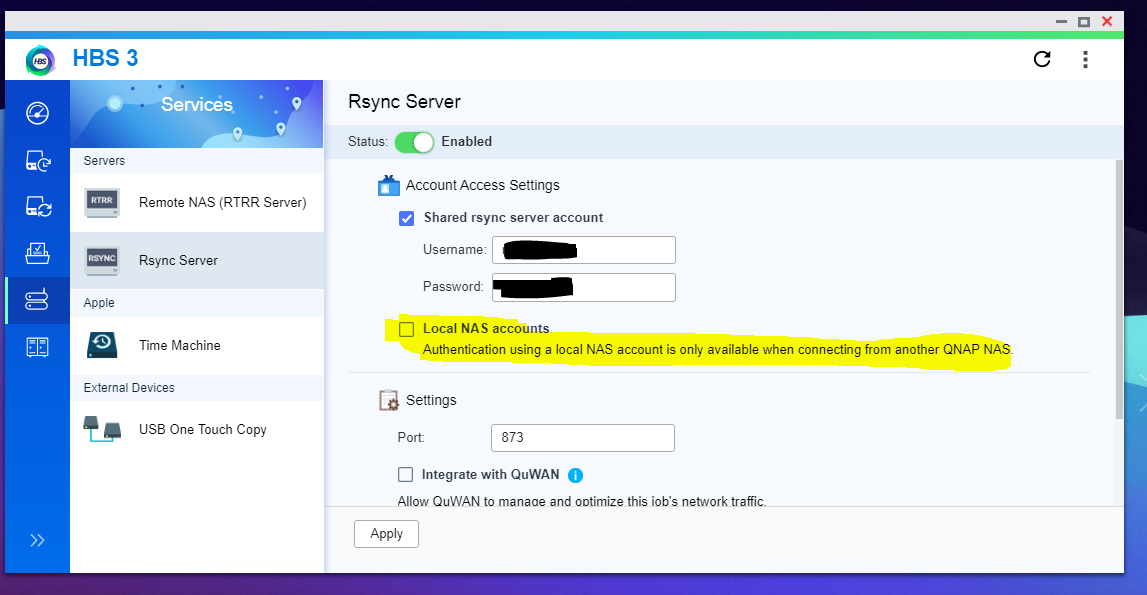Enable the Local NAS accounts checkbox

406,329
